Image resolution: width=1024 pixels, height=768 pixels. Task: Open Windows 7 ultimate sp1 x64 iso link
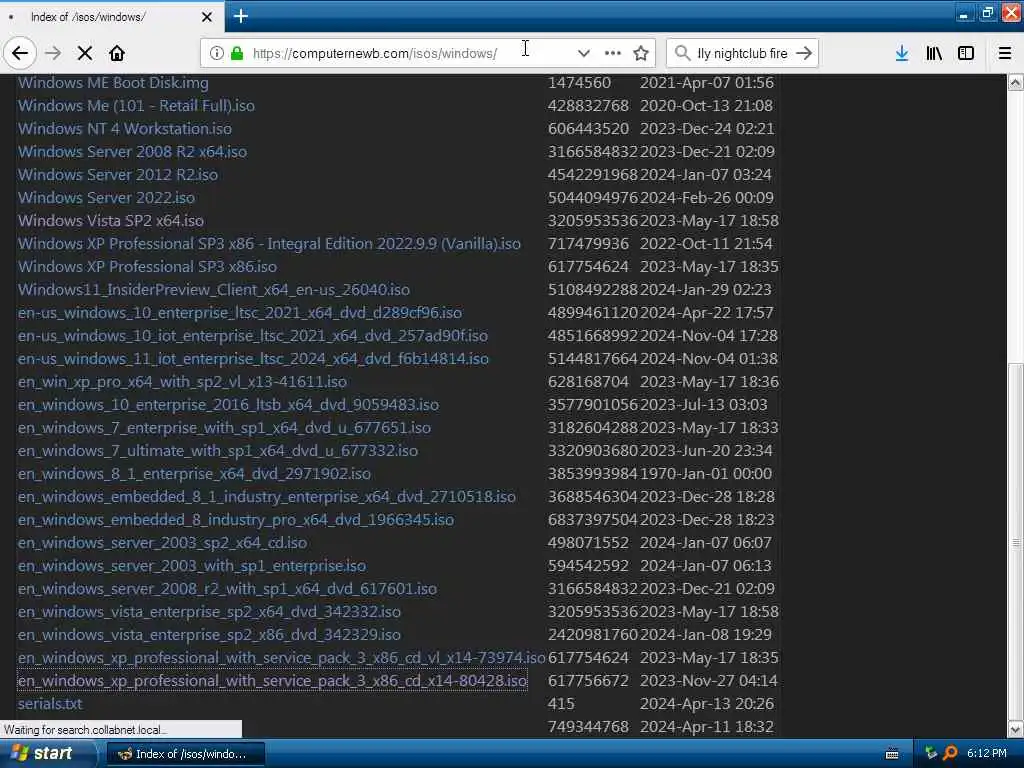click(x=217, y=451)
